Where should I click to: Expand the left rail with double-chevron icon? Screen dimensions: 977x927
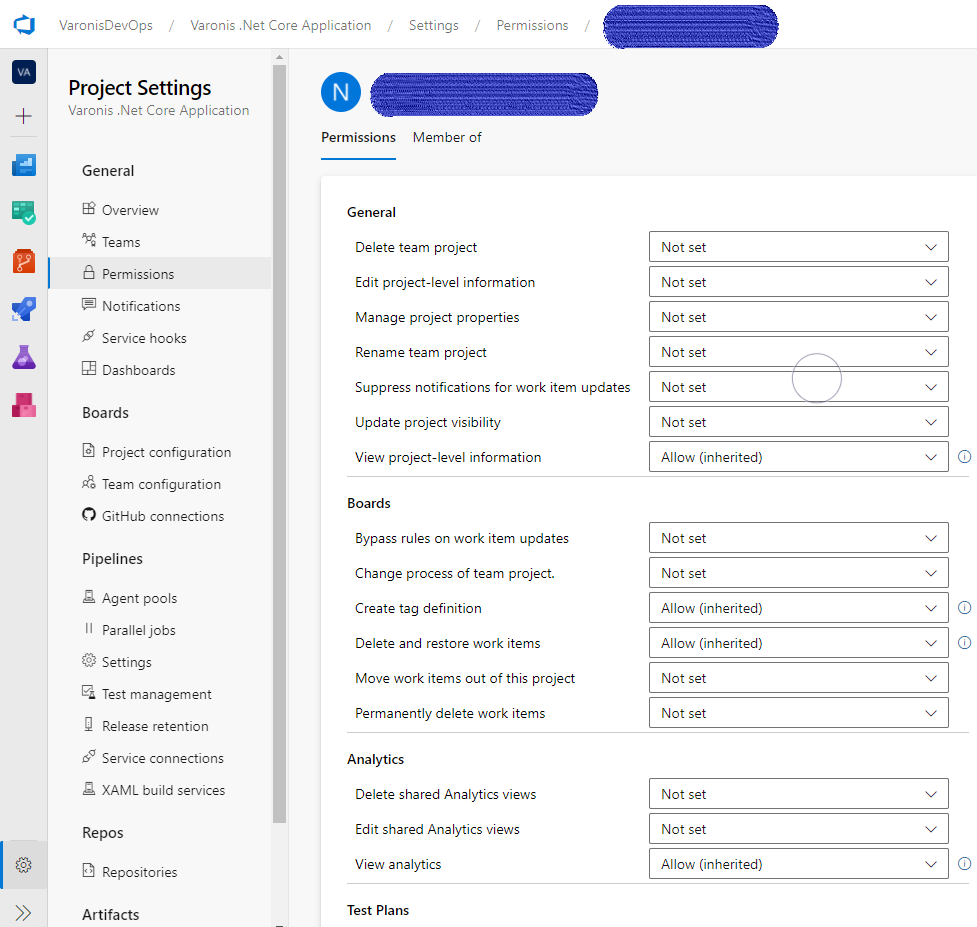[24, 913]
